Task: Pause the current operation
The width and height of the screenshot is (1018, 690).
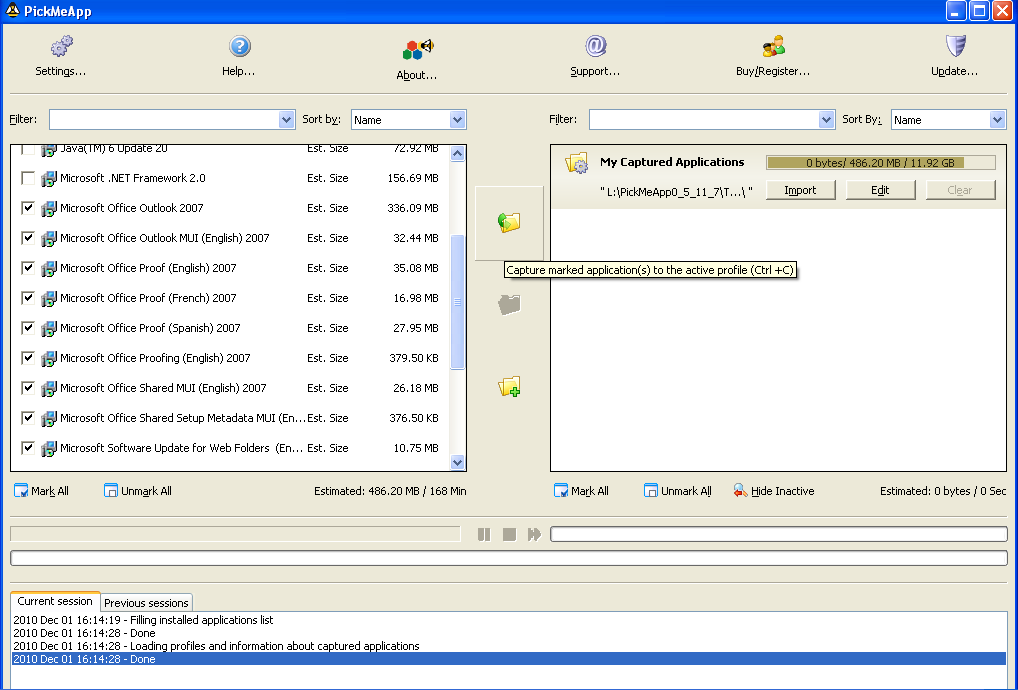Action: 484,534
